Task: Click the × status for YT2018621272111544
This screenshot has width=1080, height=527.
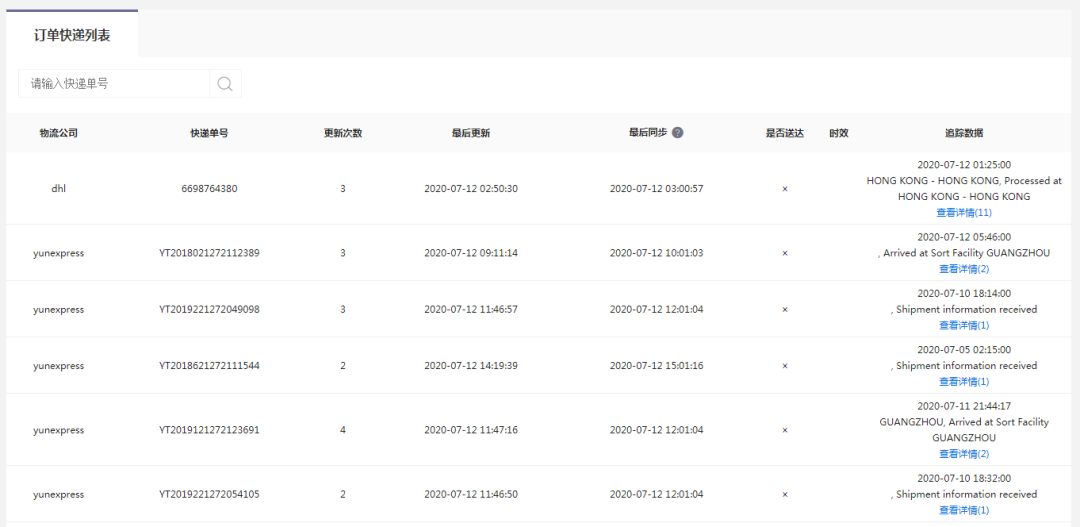Action: (785, 366)
